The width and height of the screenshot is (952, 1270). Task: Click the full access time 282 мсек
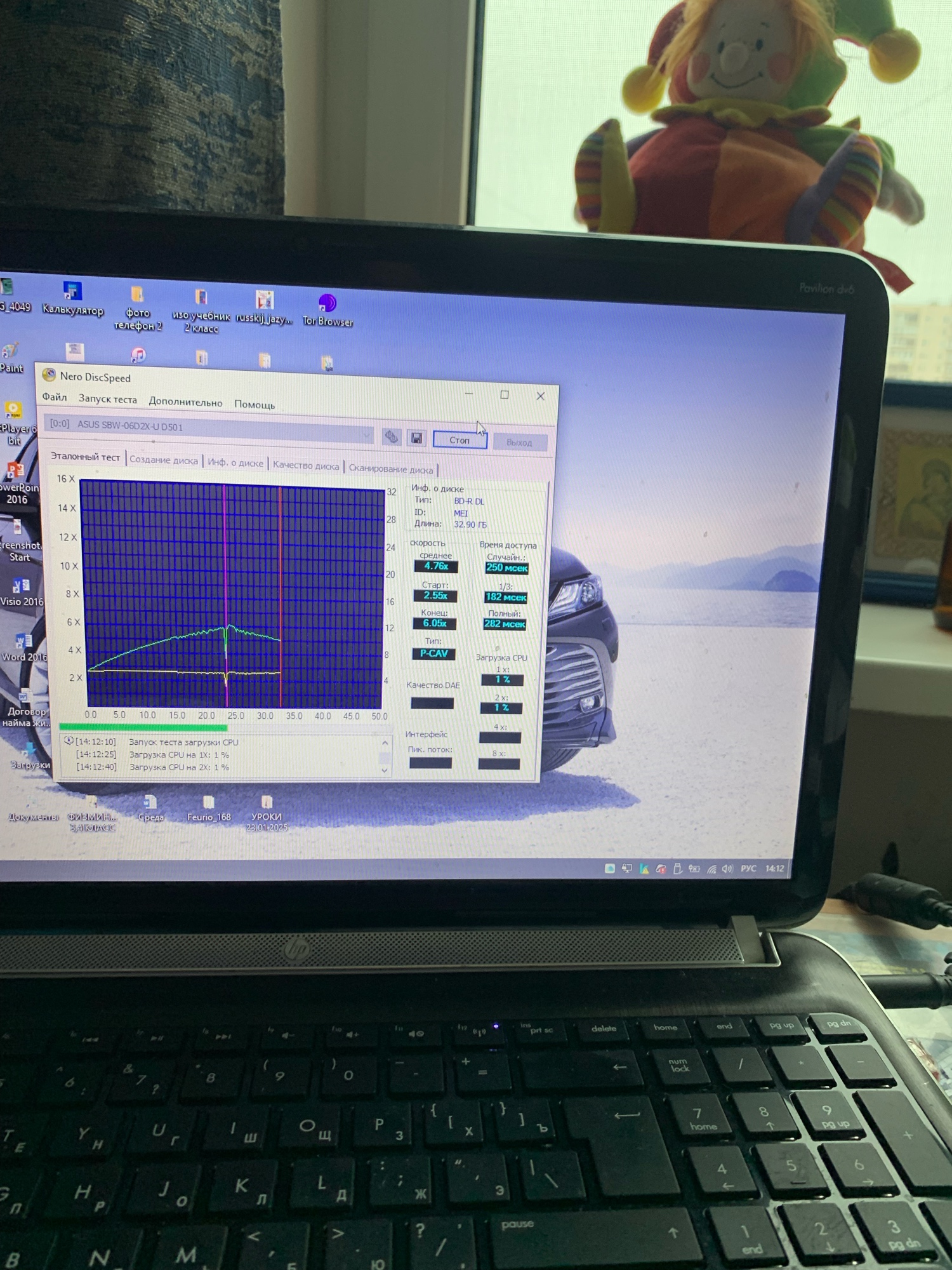(505, 624)
